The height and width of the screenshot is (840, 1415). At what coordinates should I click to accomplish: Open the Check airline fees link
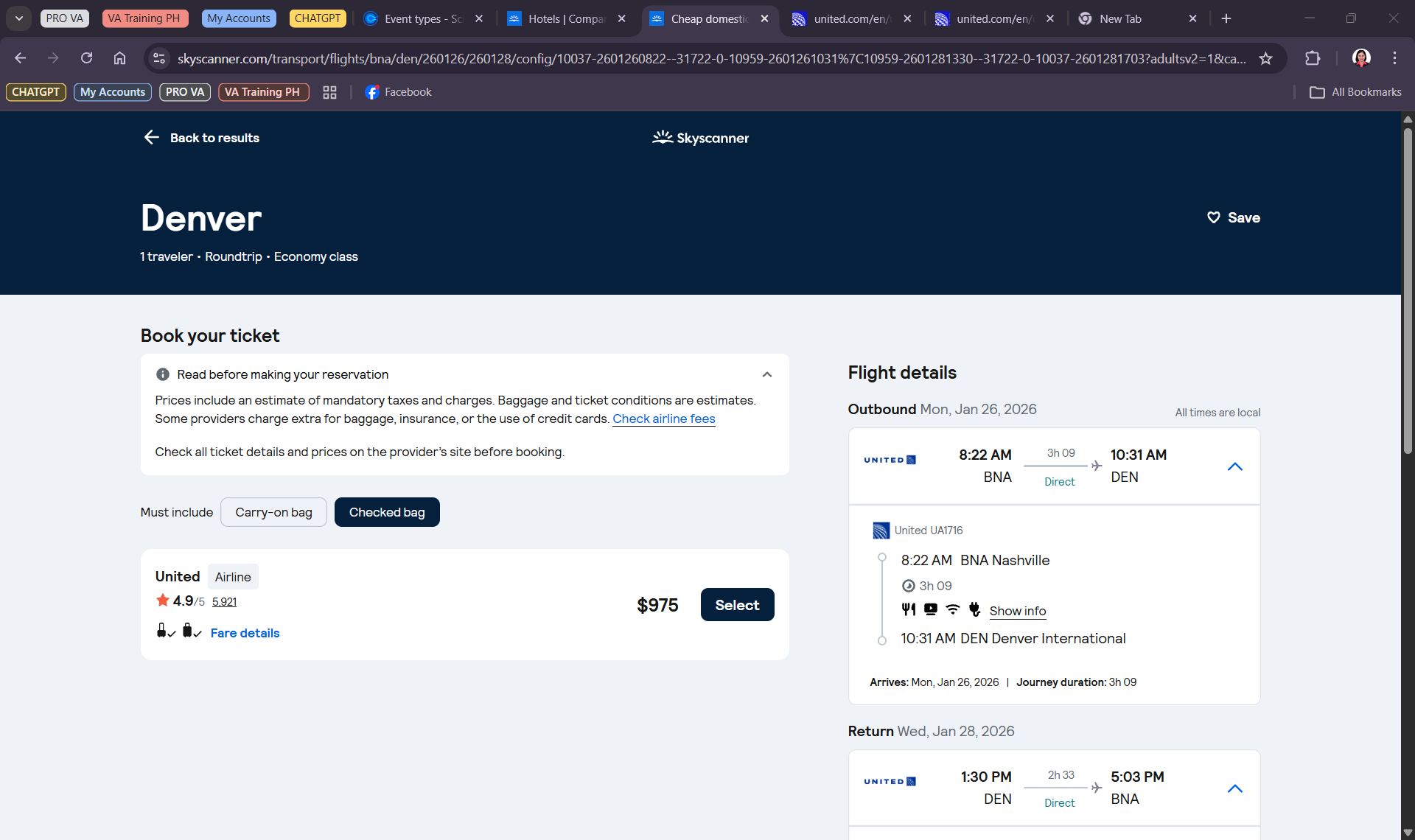663,419
